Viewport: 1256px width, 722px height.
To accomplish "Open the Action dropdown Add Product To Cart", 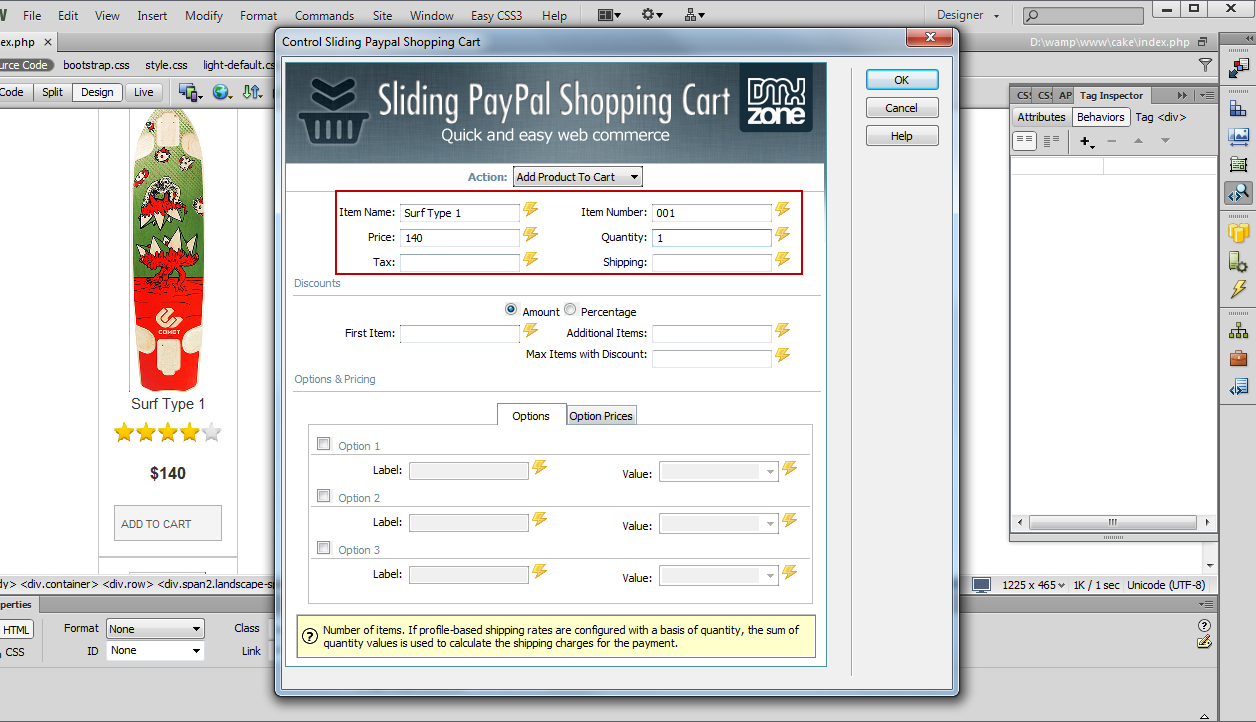I will coord(577,177).
